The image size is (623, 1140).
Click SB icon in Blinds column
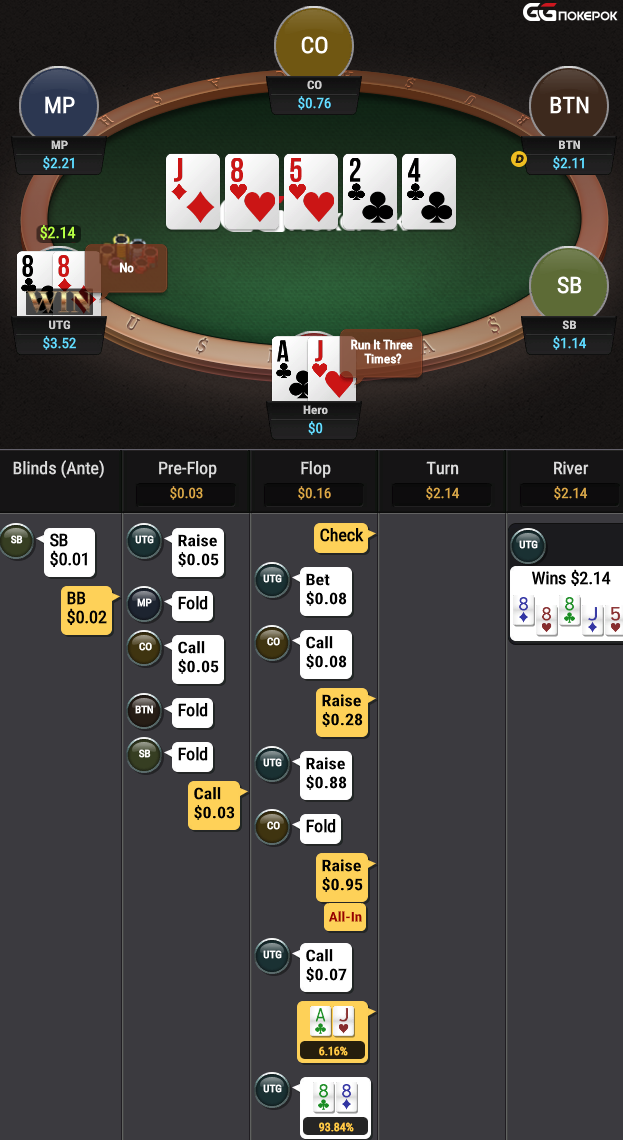(x=16, y=541)
